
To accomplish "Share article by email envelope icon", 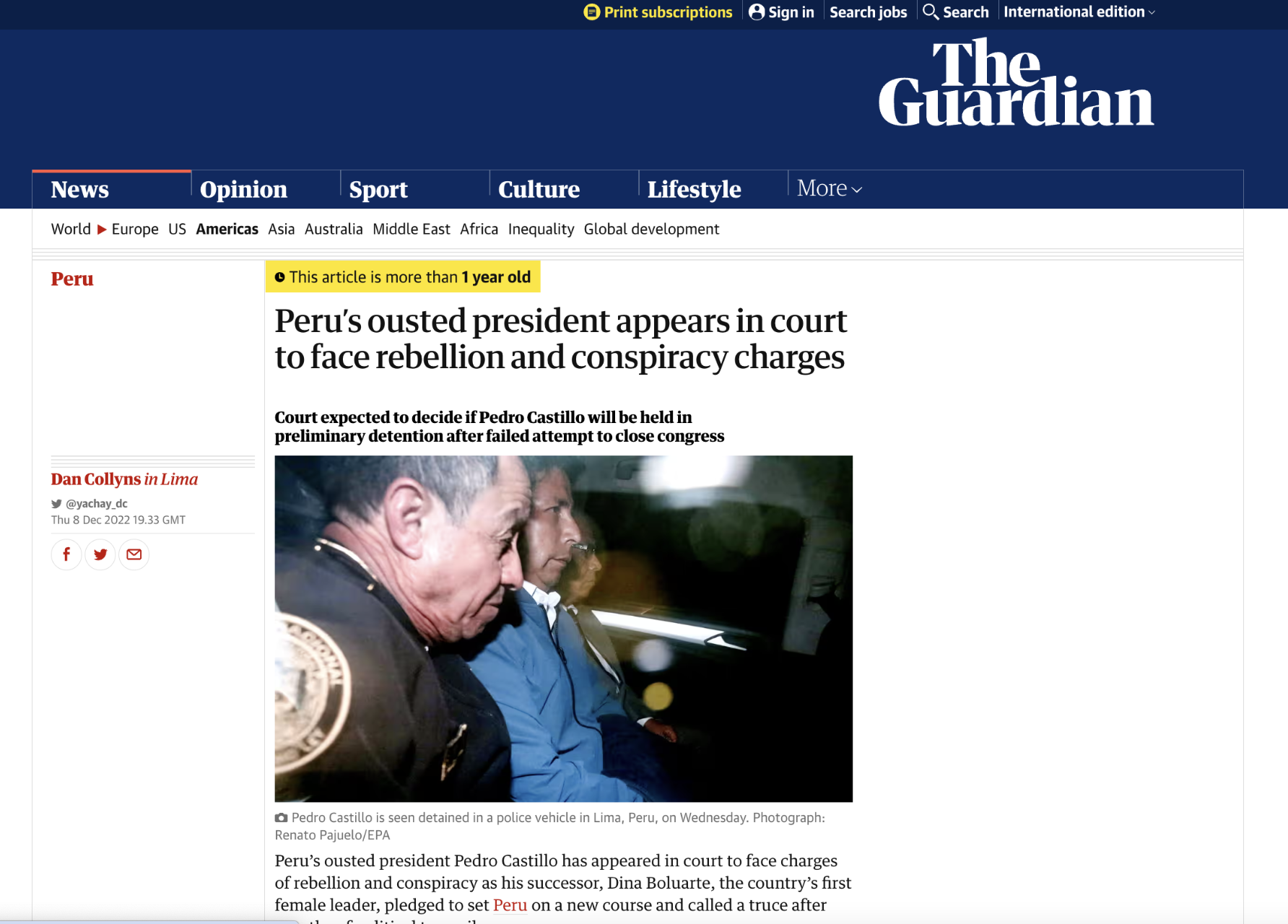I will coord(134,554).
